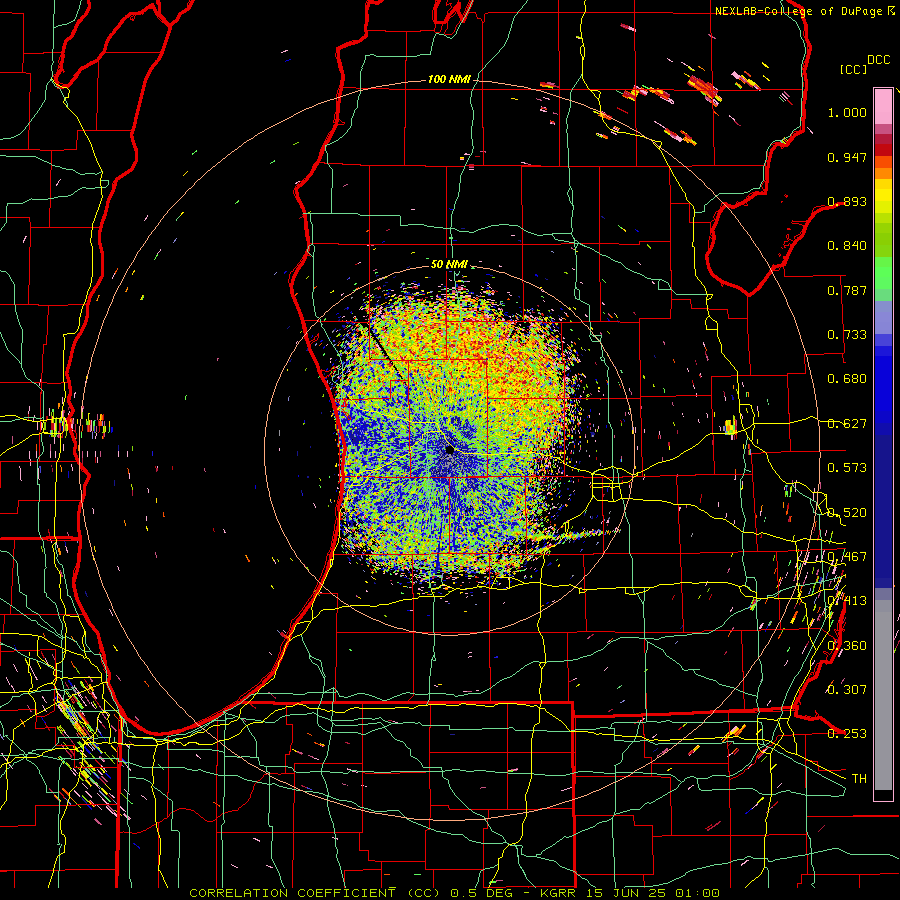Click the 0.893 legend value

(847, 201)
